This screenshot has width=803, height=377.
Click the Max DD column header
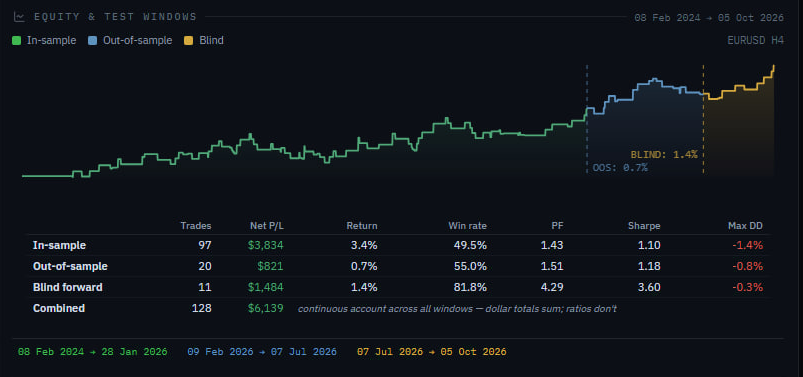(745, 226)
